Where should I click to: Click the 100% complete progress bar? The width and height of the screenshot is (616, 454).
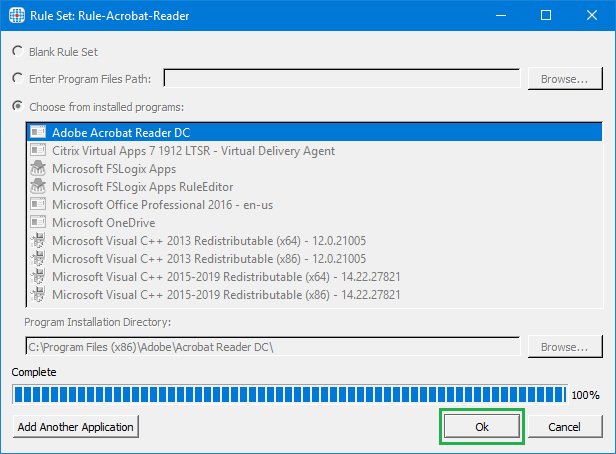[290, 394]
